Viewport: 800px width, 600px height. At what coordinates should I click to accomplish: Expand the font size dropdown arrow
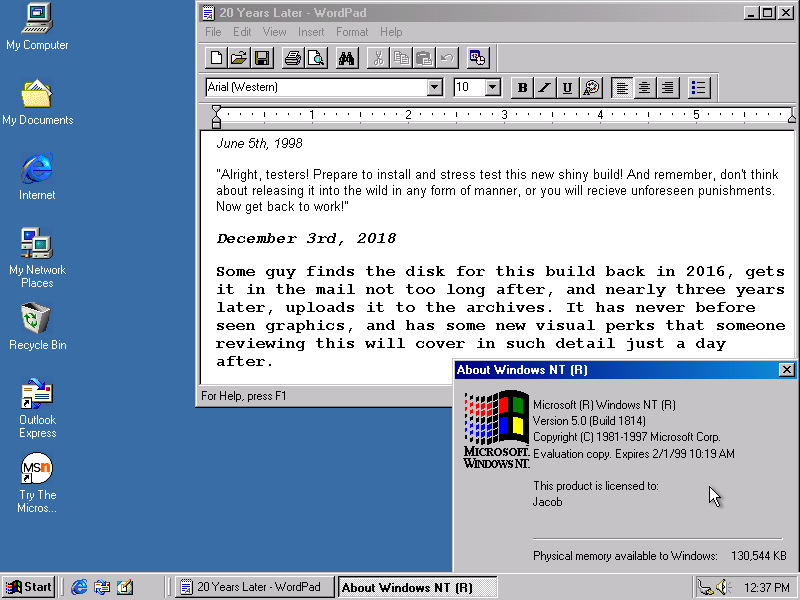(x=492, y=87)
